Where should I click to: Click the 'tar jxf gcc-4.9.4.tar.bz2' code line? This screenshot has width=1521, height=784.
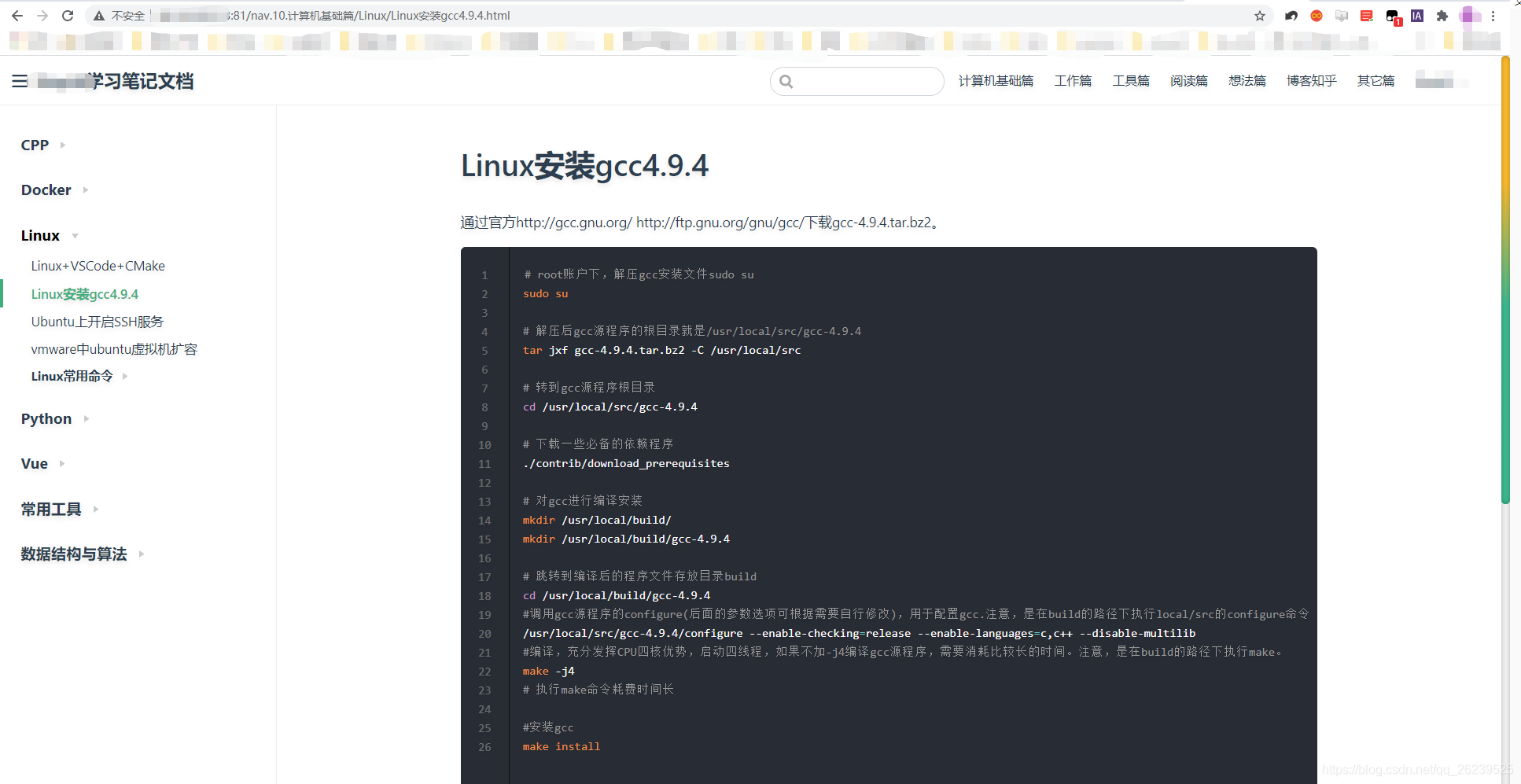coord(661,350)
